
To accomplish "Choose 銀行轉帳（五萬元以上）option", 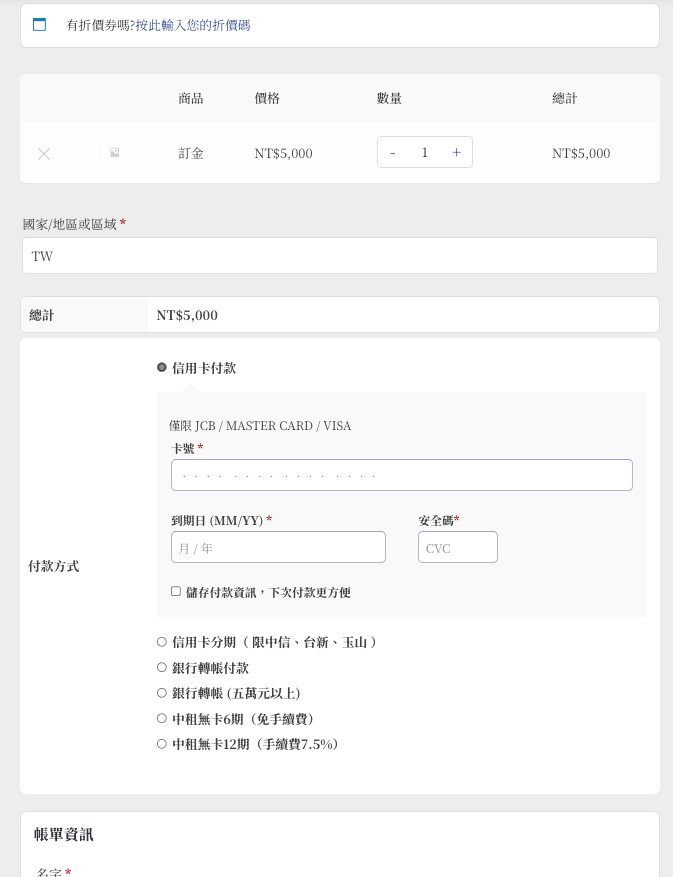I will (161, 692).
